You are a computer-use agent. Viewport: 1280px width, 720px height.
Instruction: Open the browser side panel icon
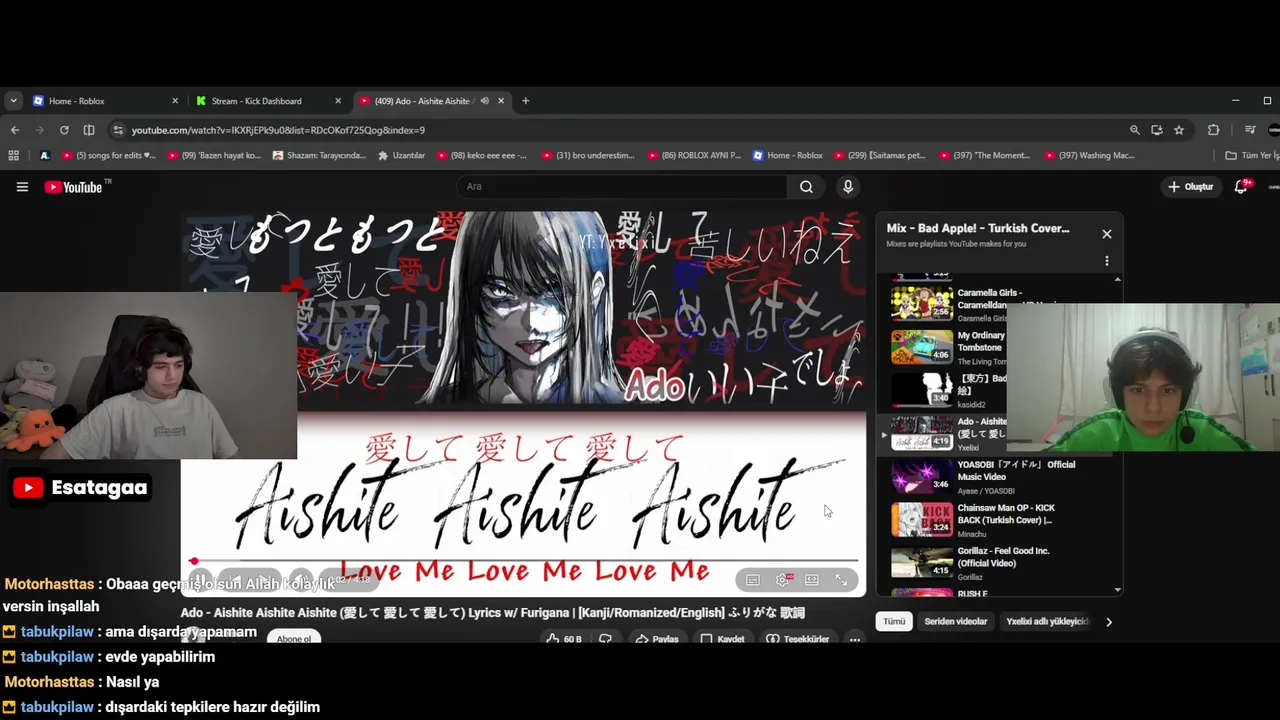pyautogui.click(x=89, y=130)
